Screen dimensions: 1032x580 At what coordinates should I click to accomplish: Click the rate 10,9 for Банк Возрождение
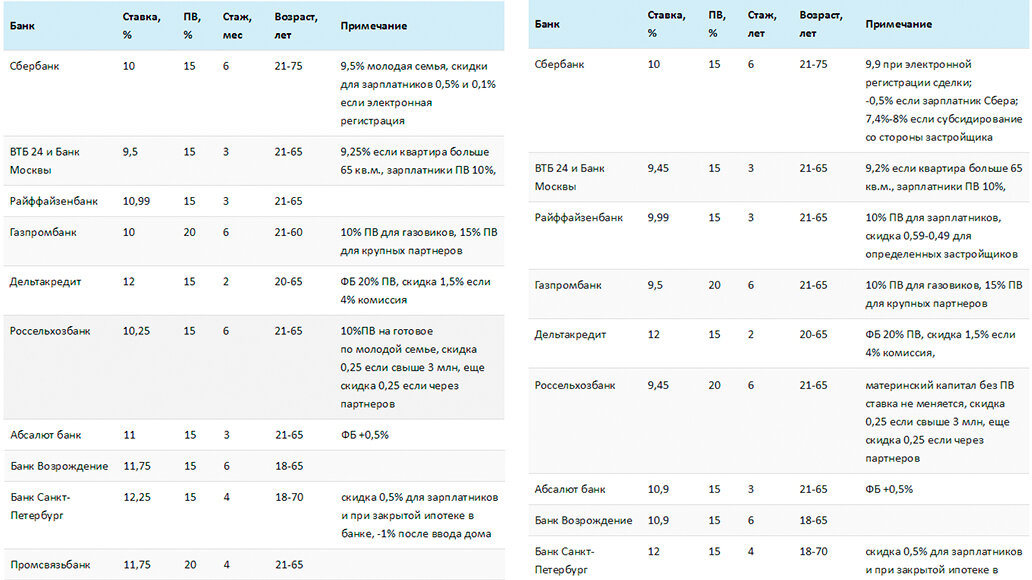coord(658,521)
